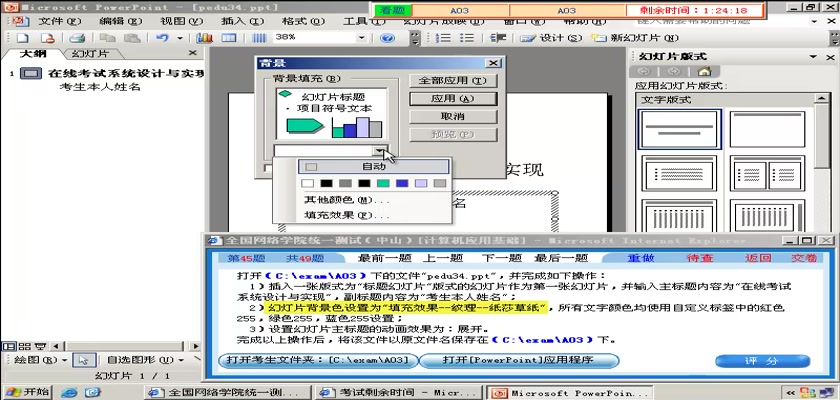Pick the light lavender color swatch
Screen dimensions: 840x400
[421, 183]
